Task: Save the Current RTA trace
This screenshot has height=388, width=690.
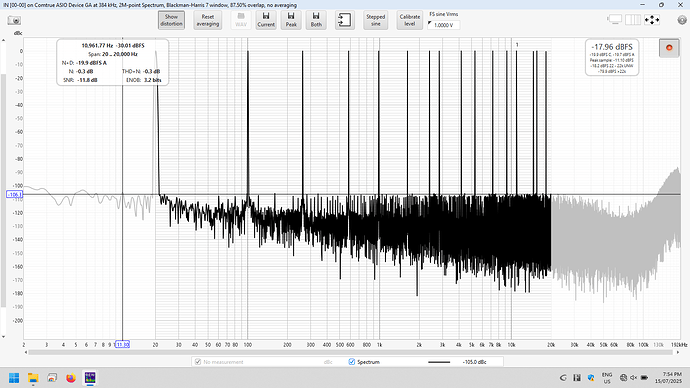Action: (x=266, y=20)
